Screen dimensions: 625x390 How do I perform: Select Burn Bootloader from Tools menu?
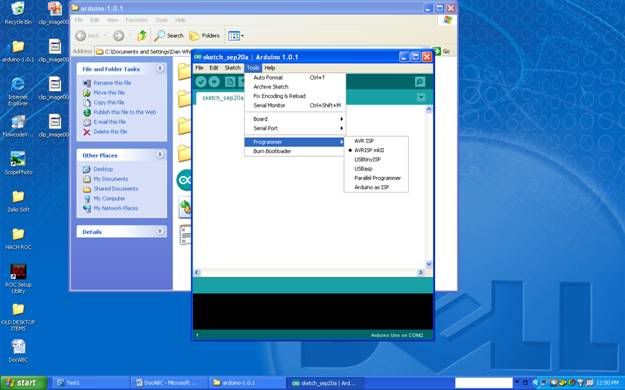coord(295,151)
